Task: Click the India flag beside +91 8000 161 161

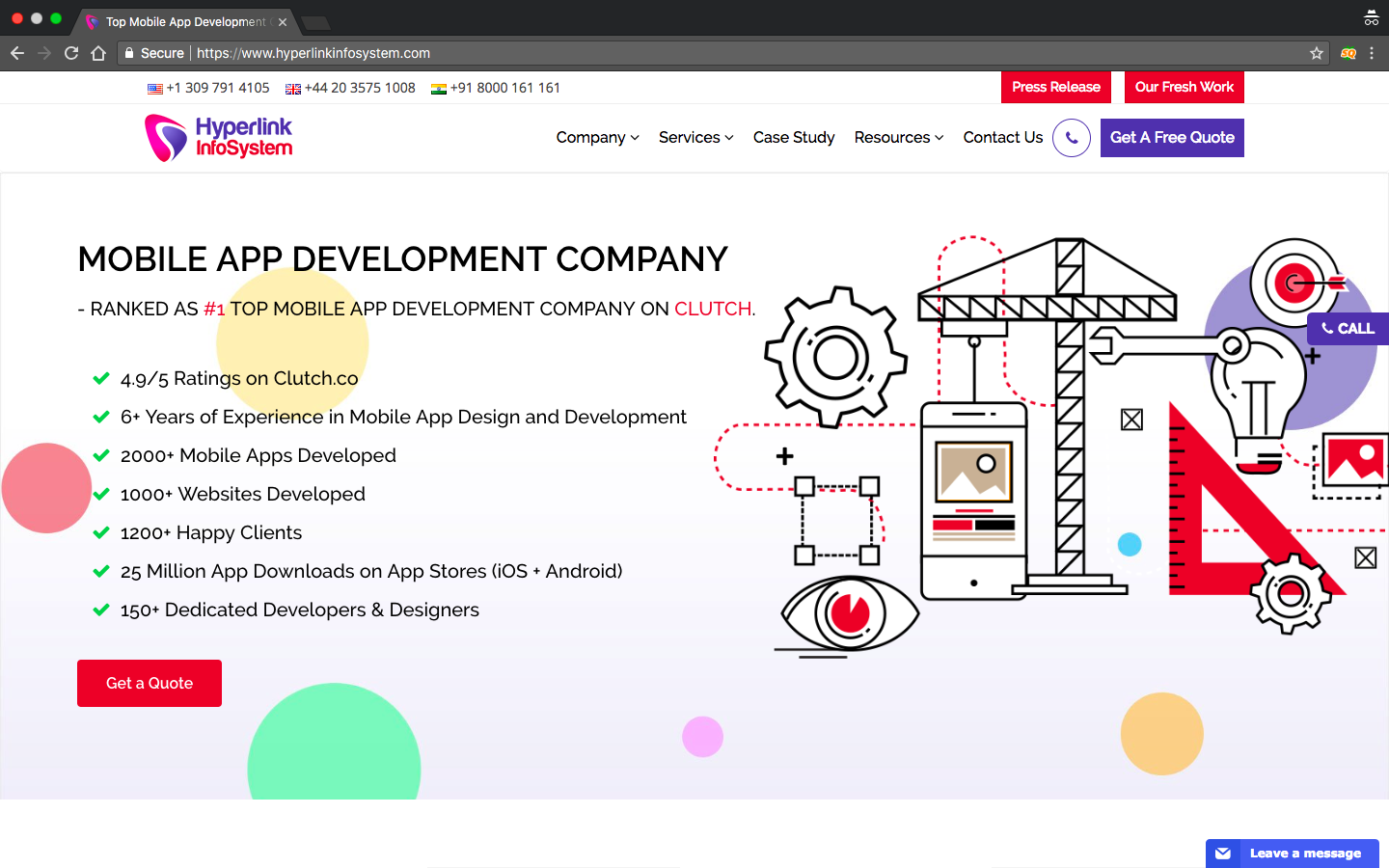Action: 439,88
